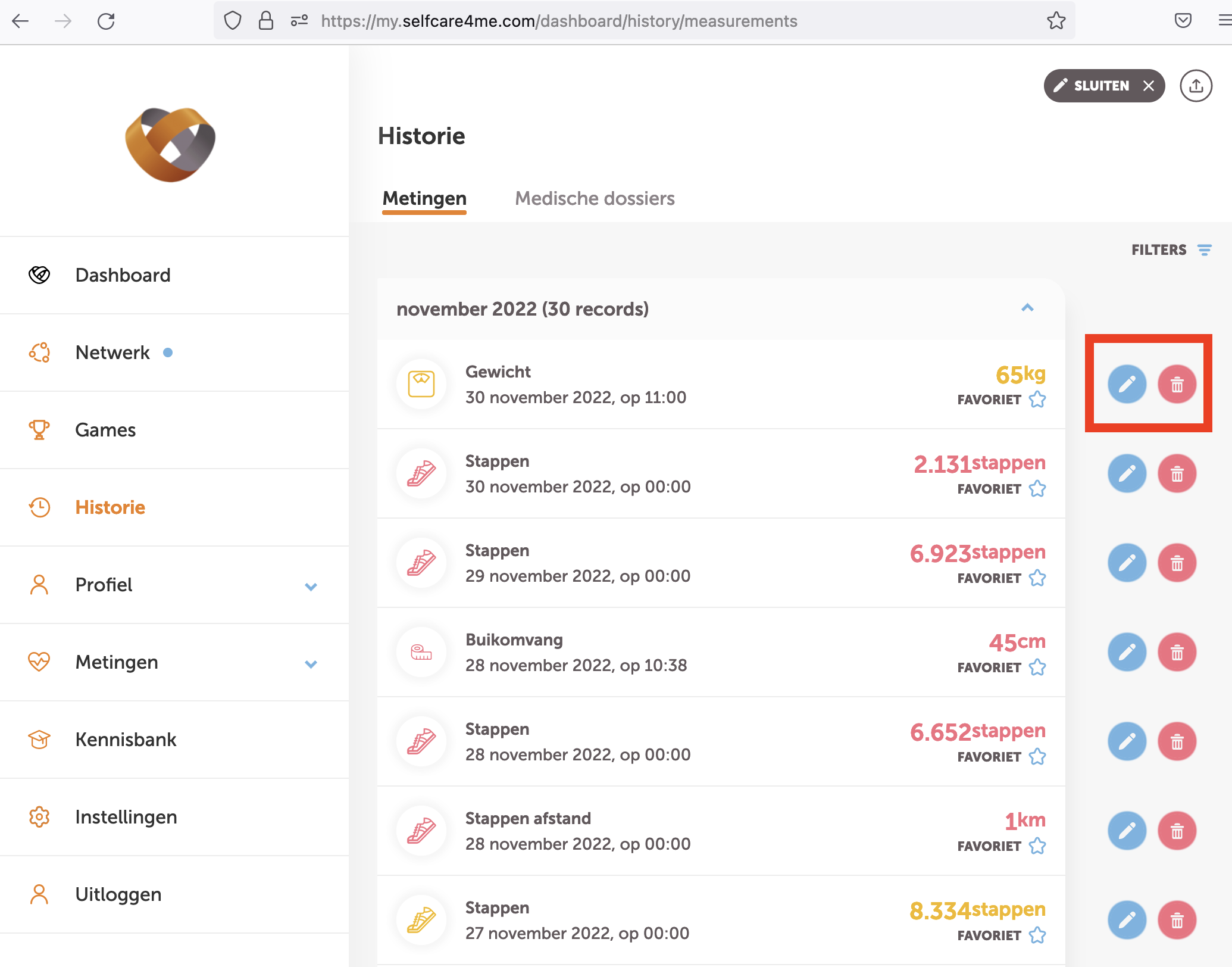1232x967 pixels.
Task: Edit the Gewicht 65kg measurement
Action: point(1127,385)
